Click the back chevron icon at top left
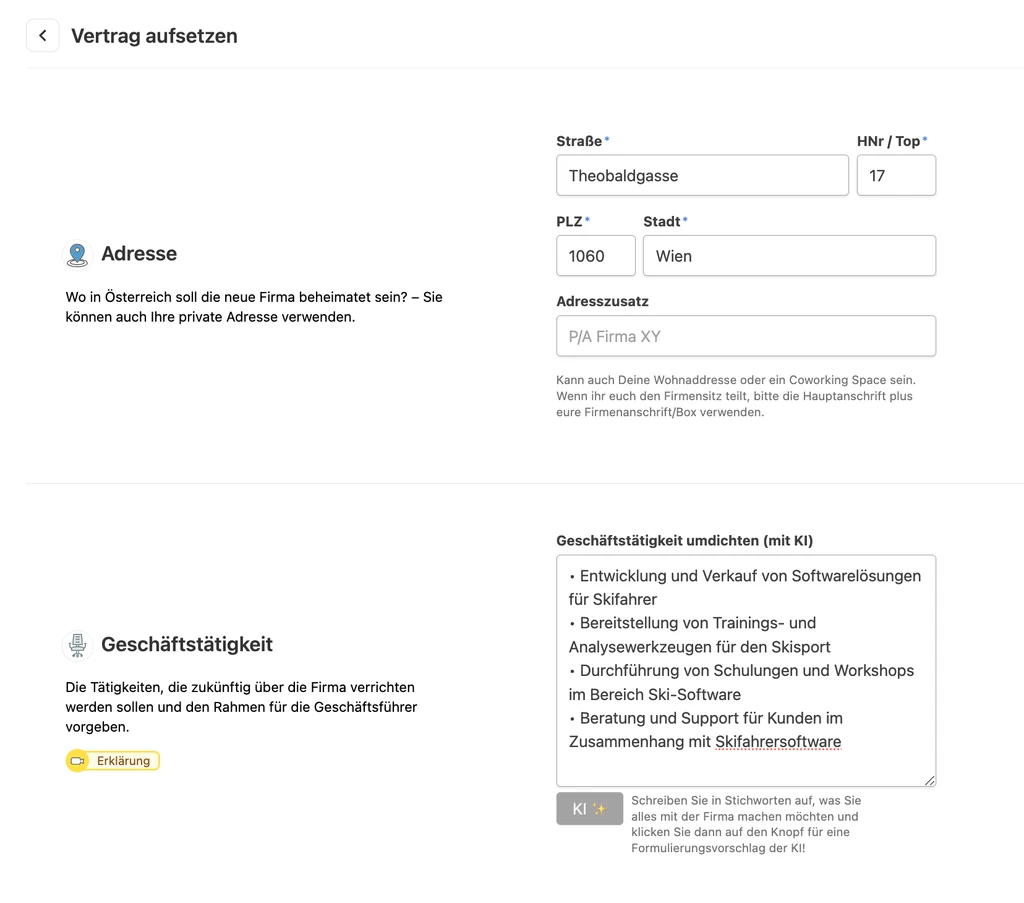The height and width of the screenshot is (903, 1024). 42,35
